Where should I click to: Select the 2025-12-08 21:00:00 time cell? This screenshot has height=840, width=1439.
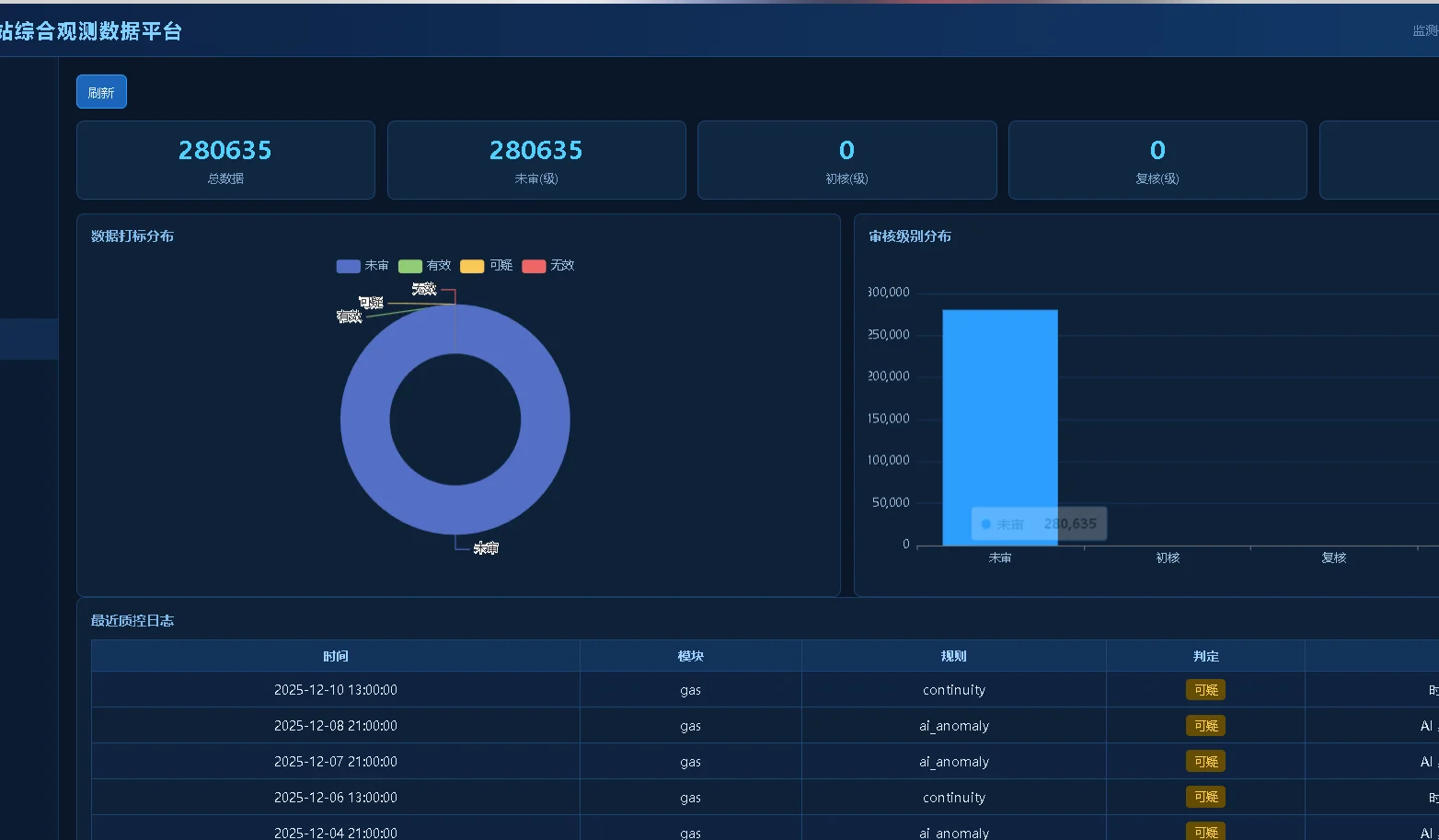pos(336,726)
